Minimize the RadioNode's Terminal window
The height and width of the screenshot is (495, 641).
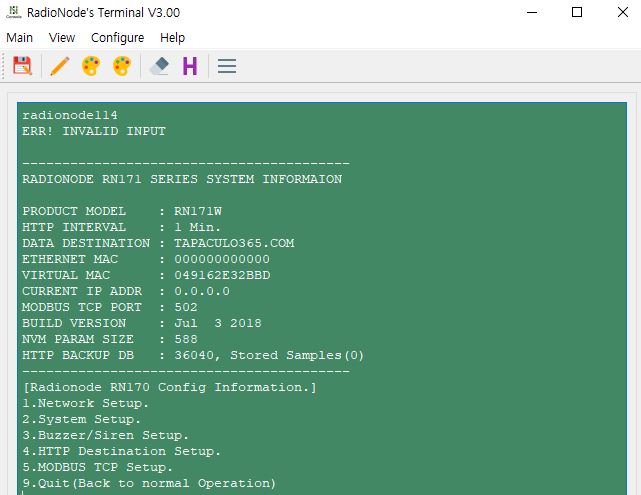click(x=532, y=12)
